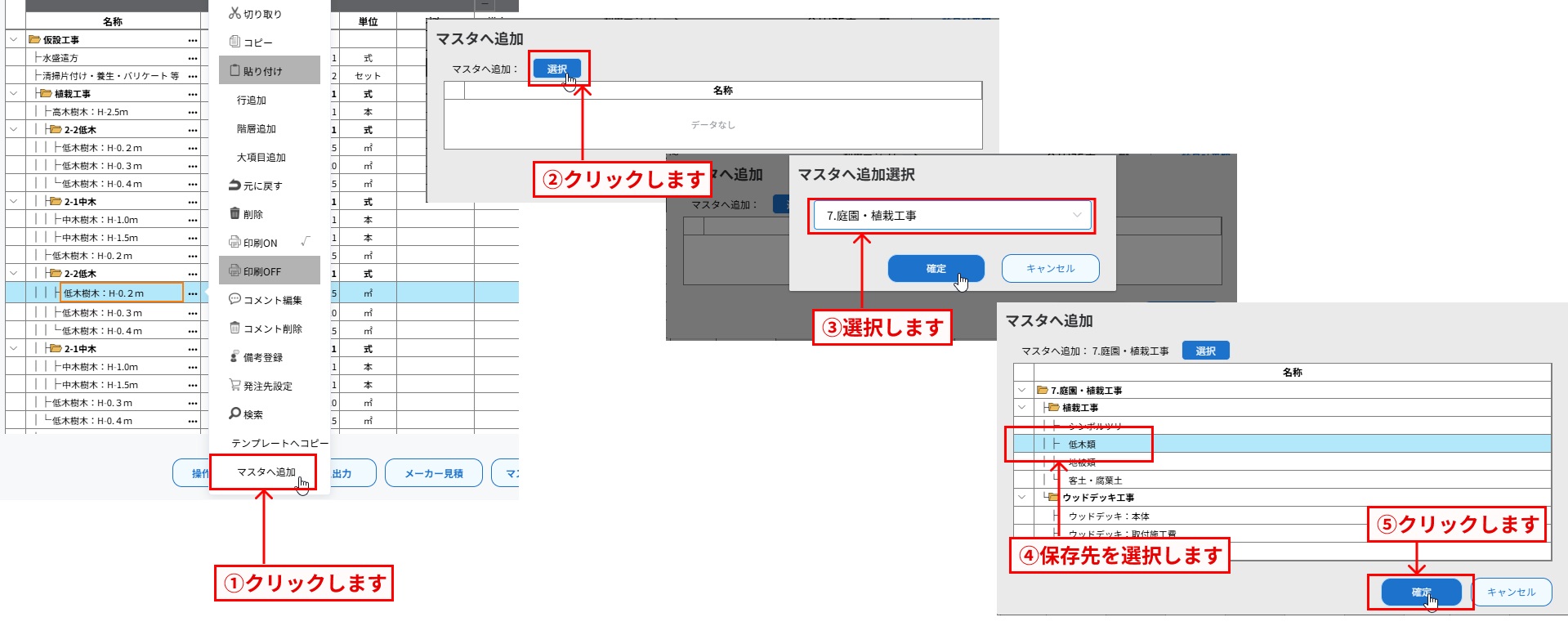Click キャンセル below the 低木類 tree
The height and width of the screenshot is (626, 1568).
(1512, 592)
